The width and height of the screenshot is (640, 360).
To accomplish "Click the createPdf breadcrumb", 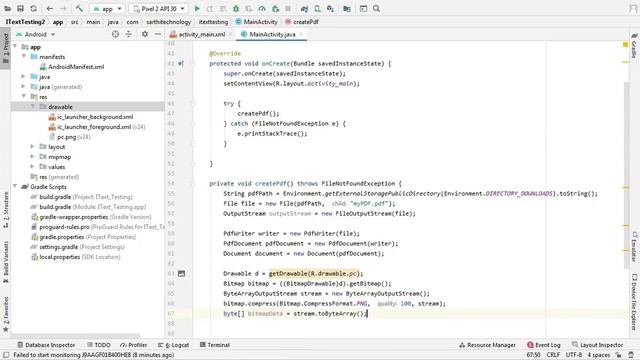I will (302, 22).
